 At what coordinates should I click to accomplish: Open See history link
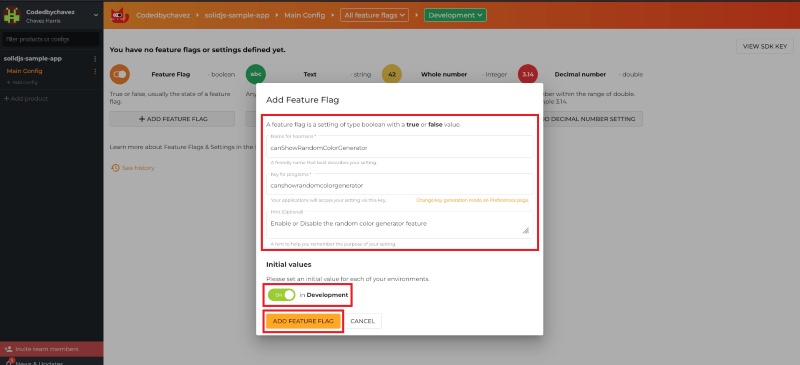click(138, 168)
